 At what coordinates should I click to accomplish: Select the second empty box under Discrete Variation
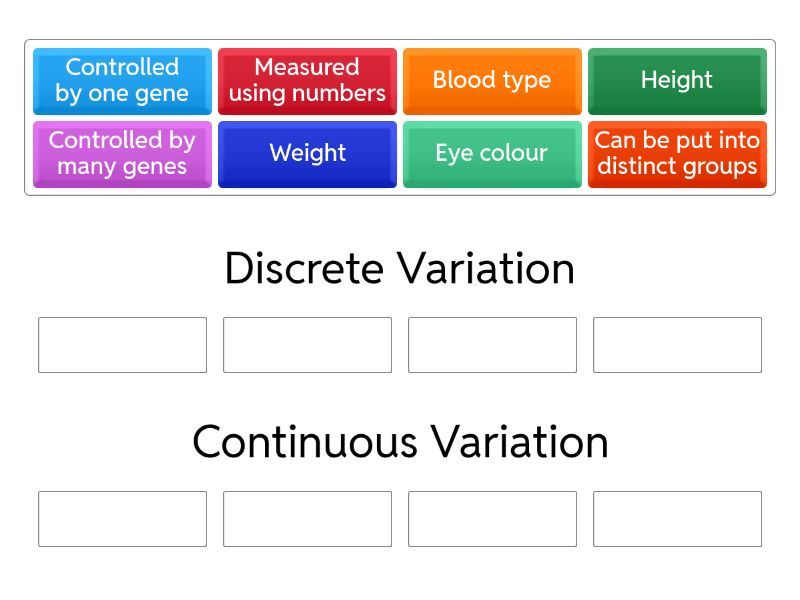pos(307,345)
